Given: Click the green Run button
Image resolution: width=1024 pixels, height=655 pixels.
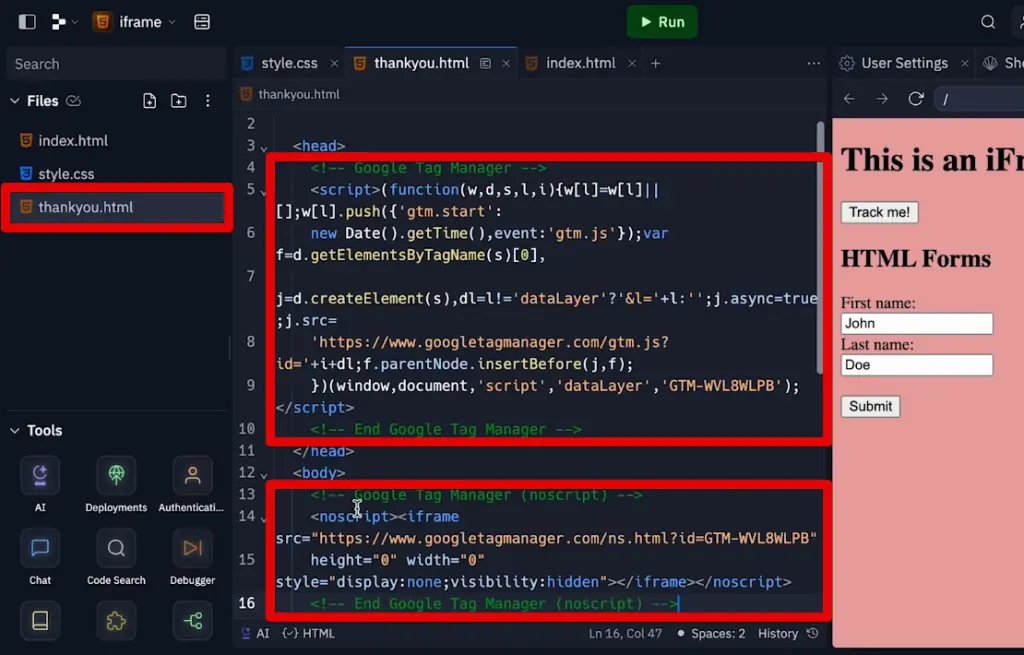Looking at the screenshot, I should point(661,21).
